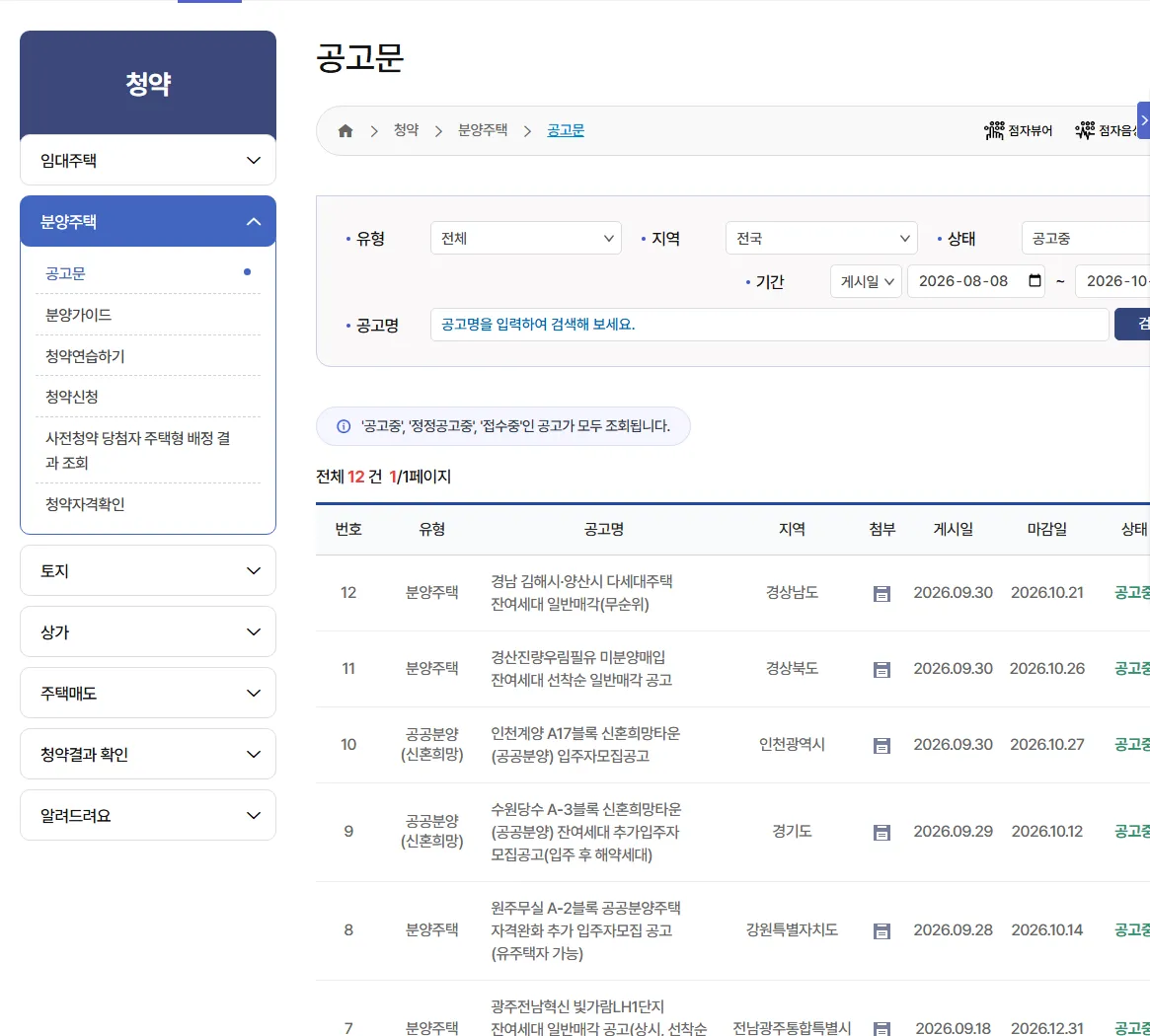The height and width of the screenshot is (1036, 1150).
Task: Select 청약연습하기 in the sidebar submenu
Action: click(x=85, y=356)
